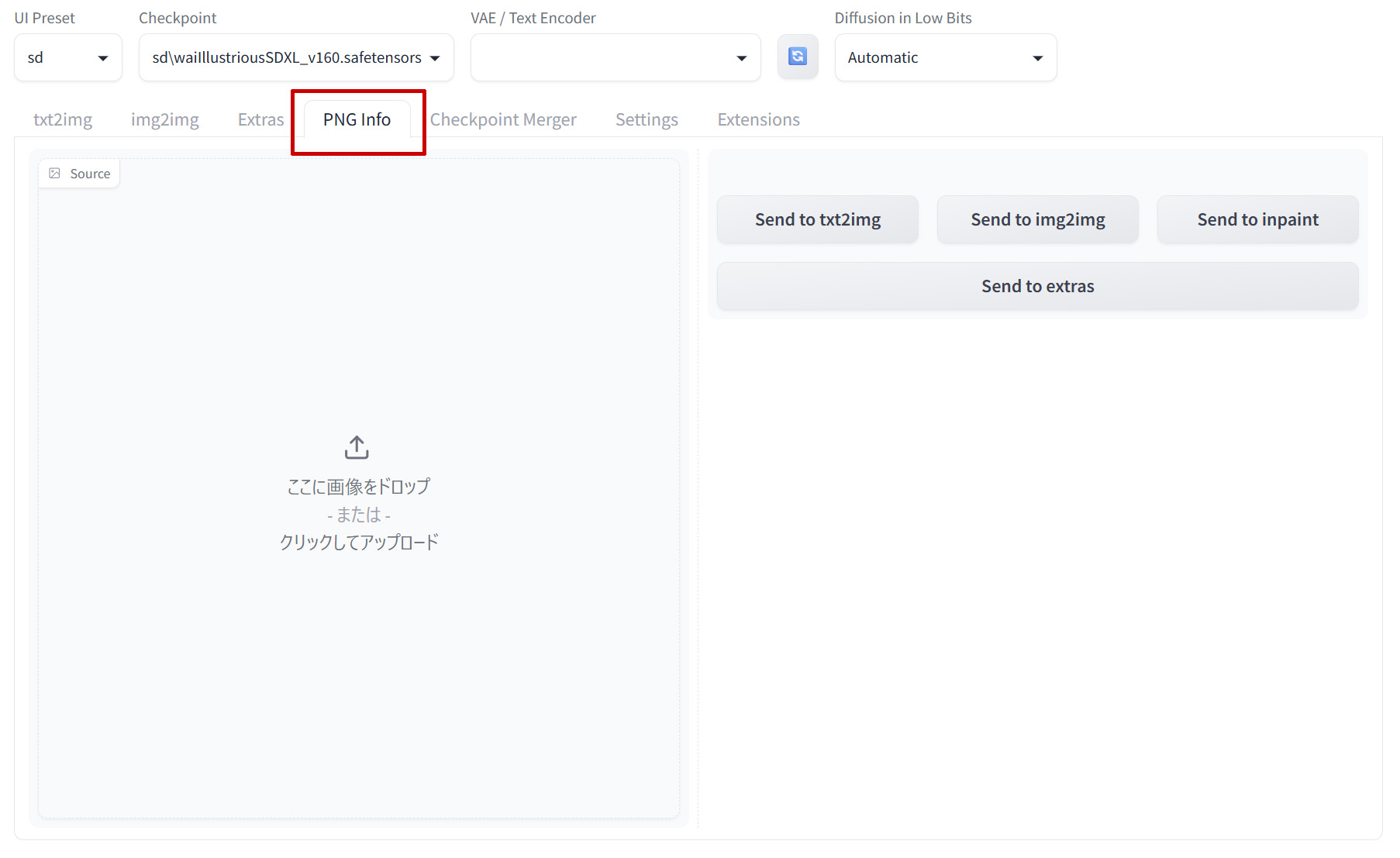Click the upload arrow icon in Source panel
Image resolution: width=1400 pixels, height=858 pixels.
[357, 447]
